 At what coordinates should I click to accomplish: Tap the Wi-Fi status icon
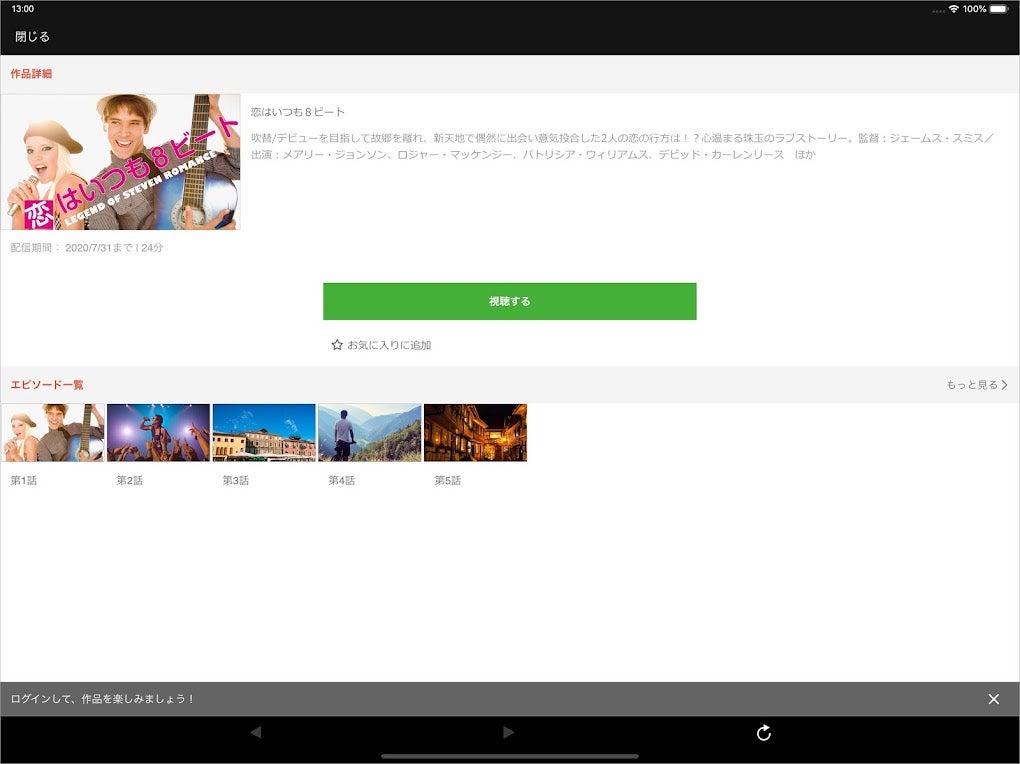pyautogui.click(x=954, y=8)
